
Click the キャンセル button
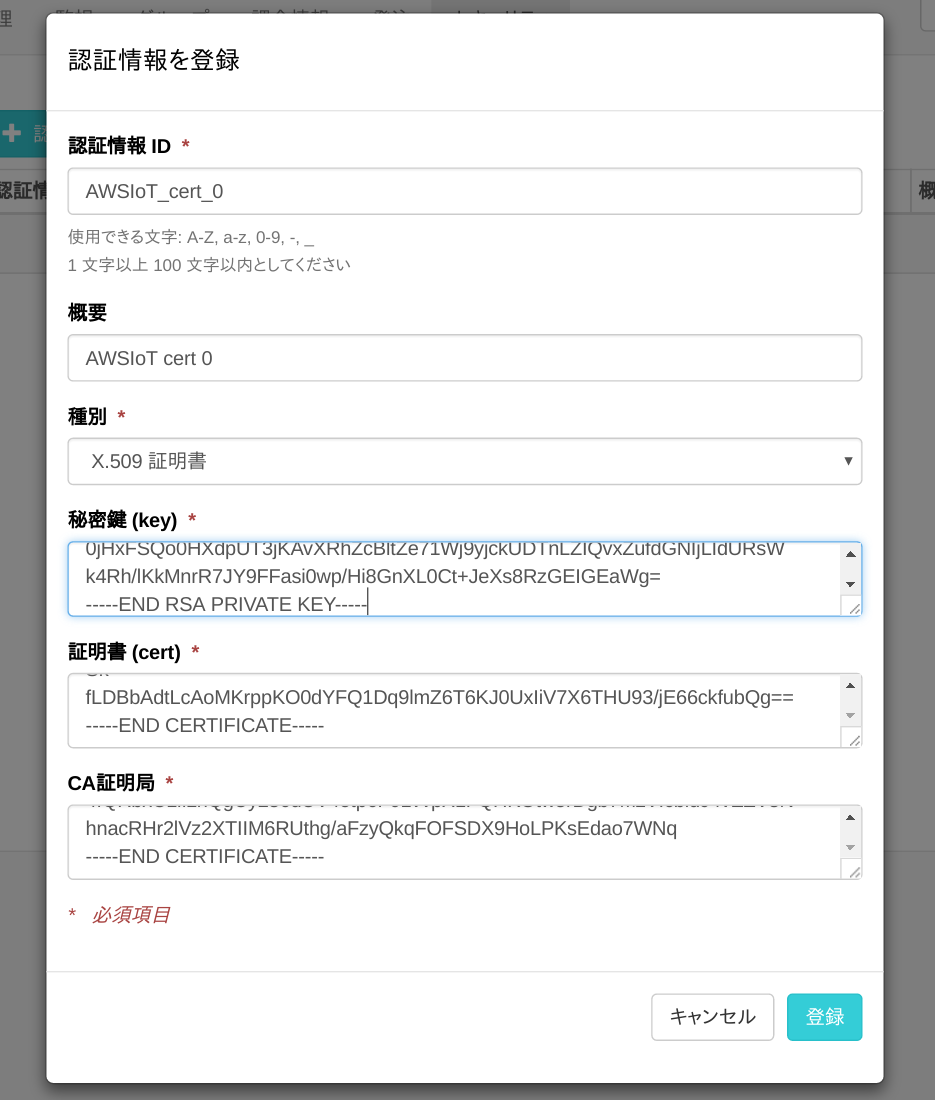pyautogui.click(x=713, y=1017)
